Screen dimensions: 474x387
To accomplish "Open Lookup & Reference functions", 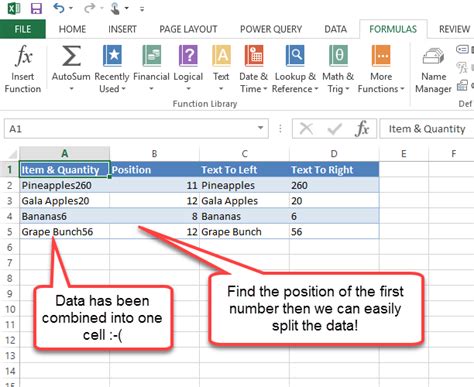I will pos(295,69).
